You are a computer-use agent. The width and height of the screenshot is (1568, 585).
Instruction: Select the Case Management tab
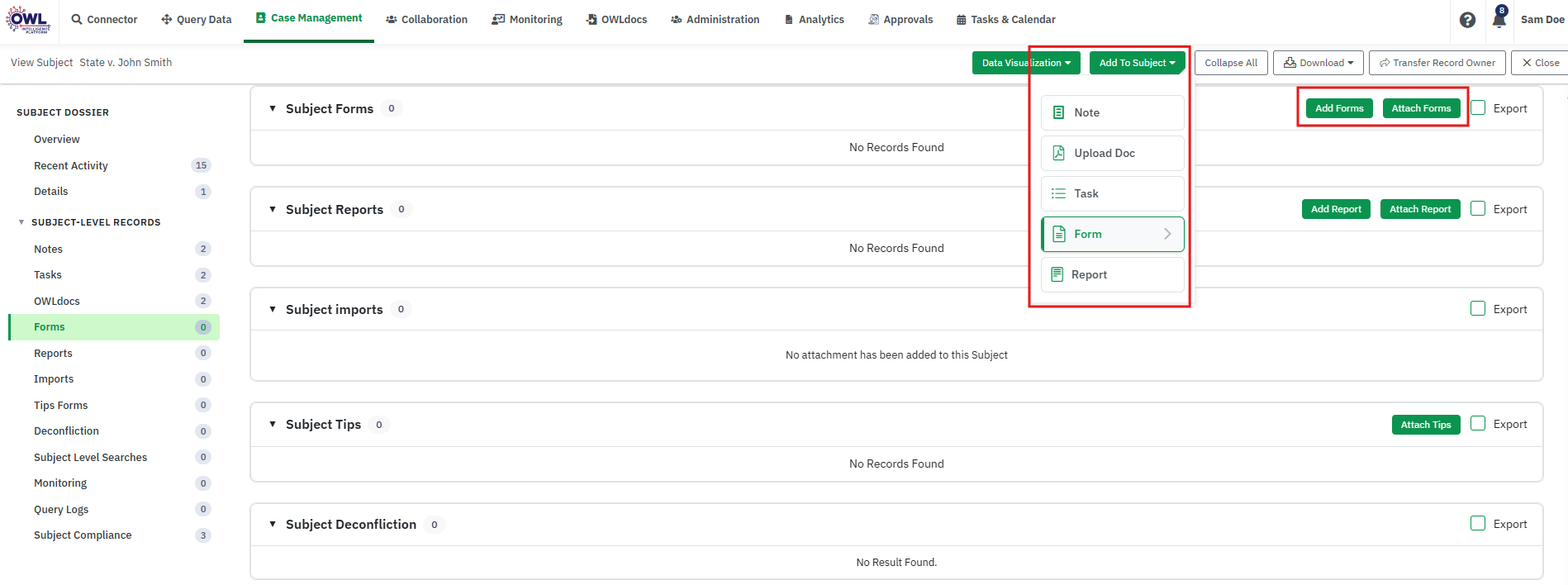[309, 18]
